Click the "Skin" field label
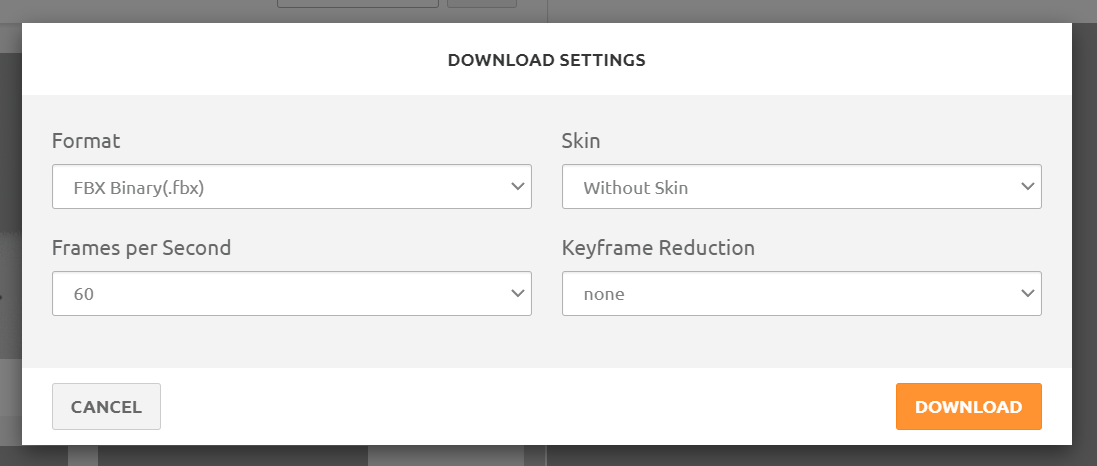 [x=581, y=141]
